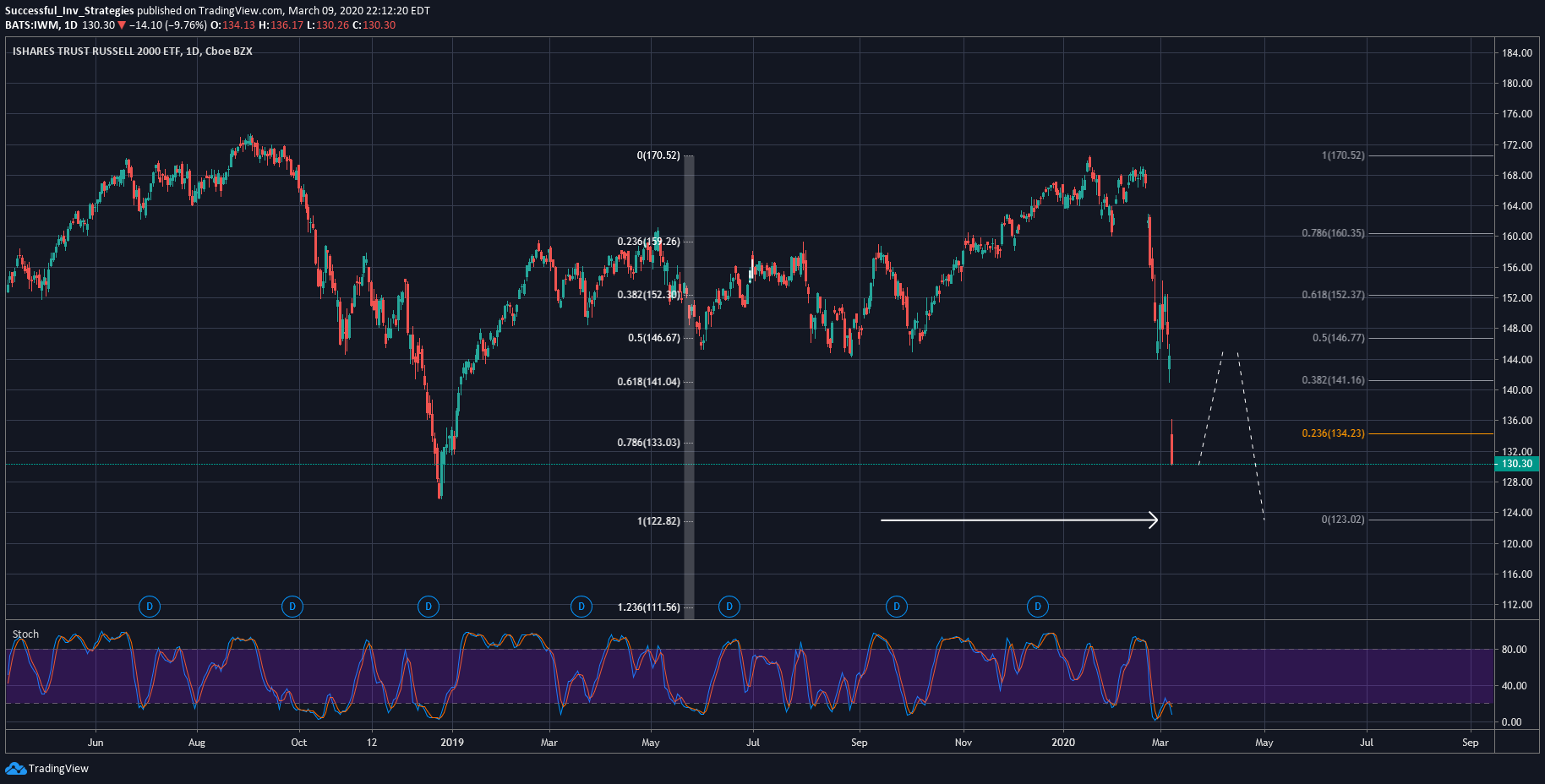Open the dividend marker left of Jul 2019
This screenshot has height=784, width=1545.
click(x=729, y=607)
